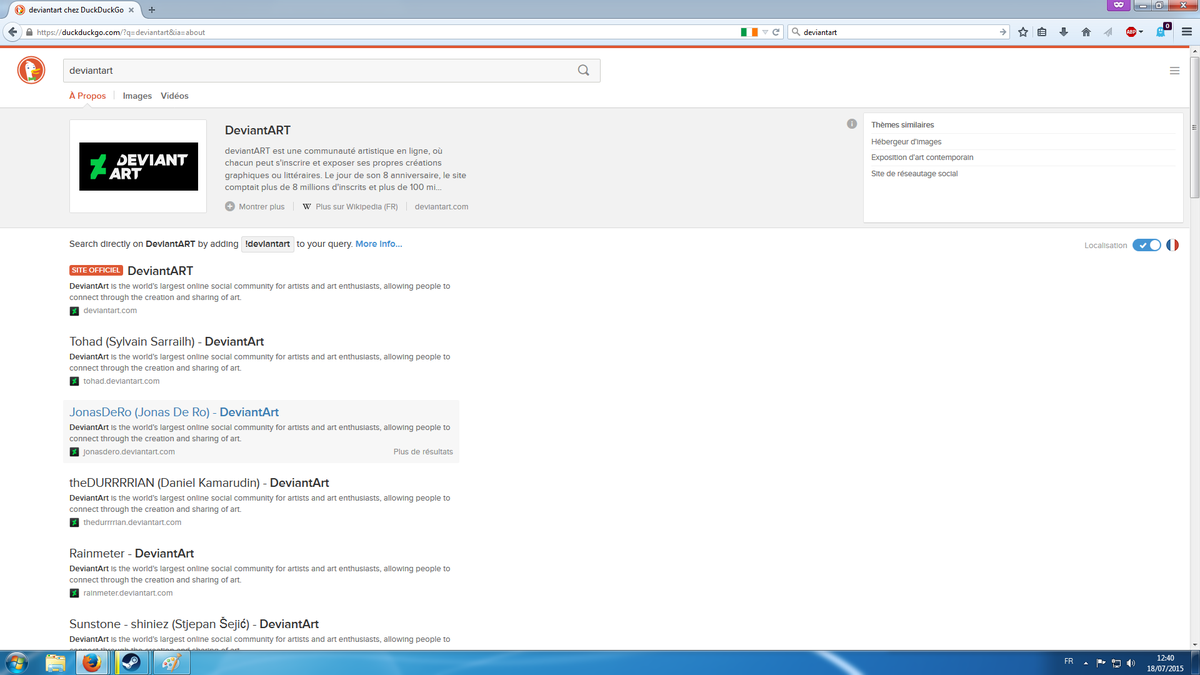Click the favicon beside jonasdero.deviantart.com
1200x675 pixels.
(x=74, y=452)
